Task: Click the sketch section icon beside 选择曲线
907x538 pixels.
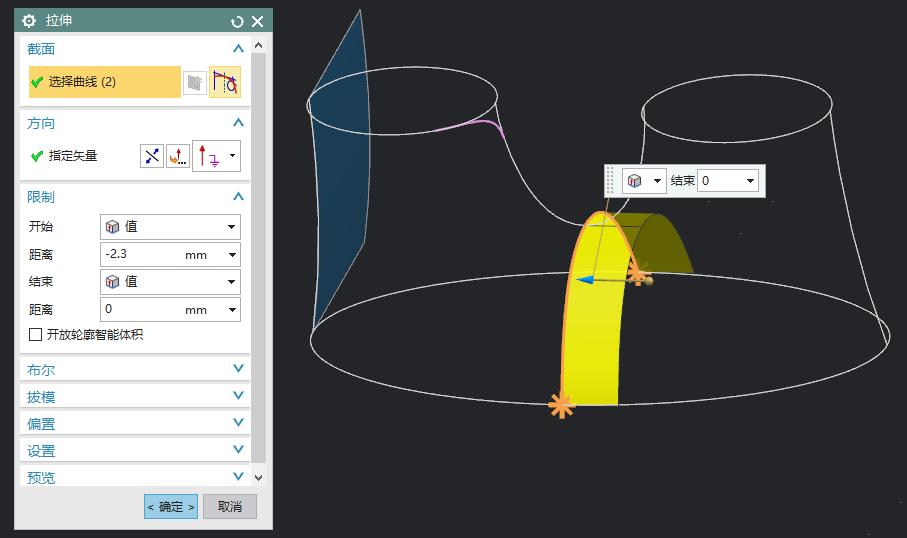Action: click(195, 82)
